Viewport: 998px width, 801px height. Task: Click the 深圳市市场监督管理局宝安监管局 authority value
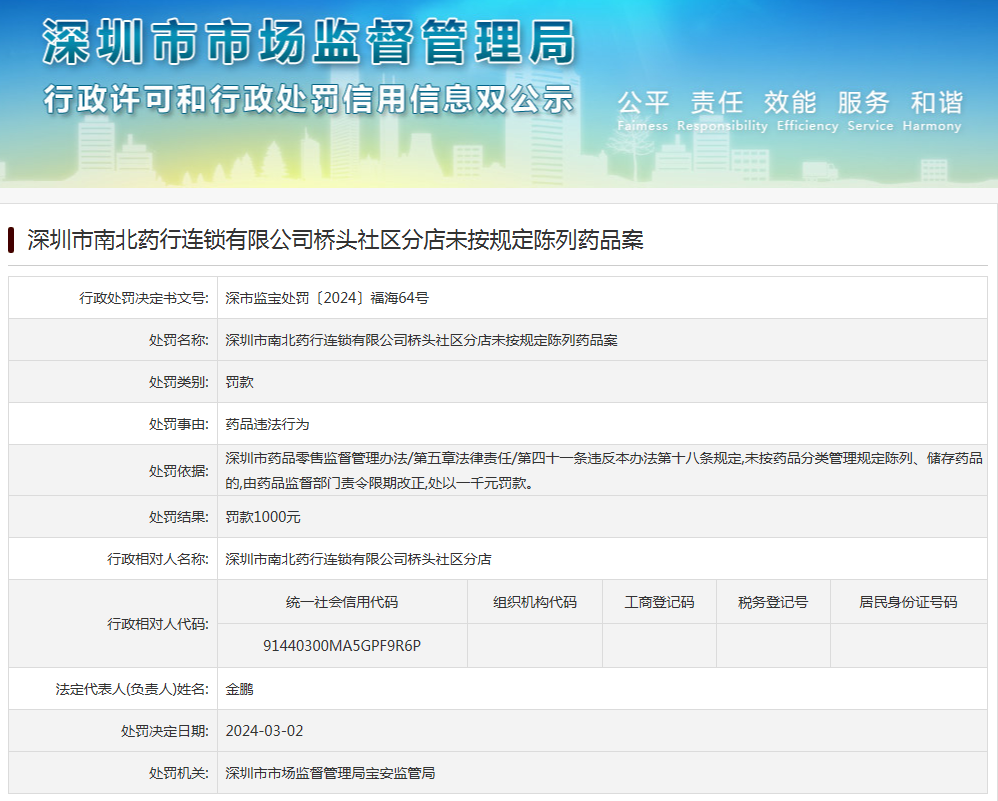[x=330, y=773]
